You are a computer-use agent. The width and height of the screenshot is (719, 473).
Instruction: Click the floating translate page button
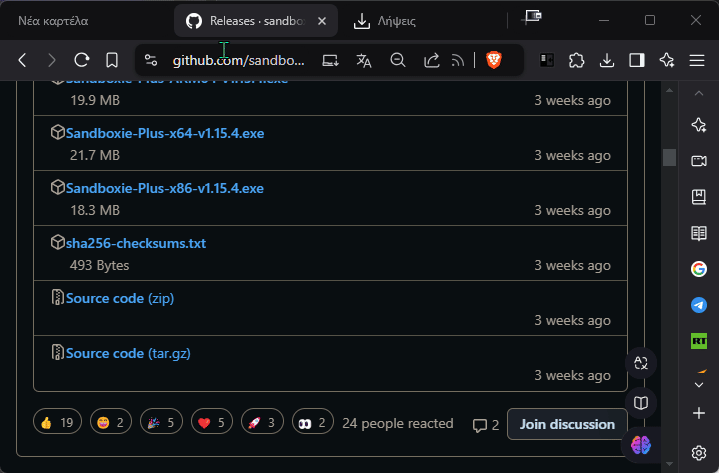pyautogui.click(x=641, y=363)
